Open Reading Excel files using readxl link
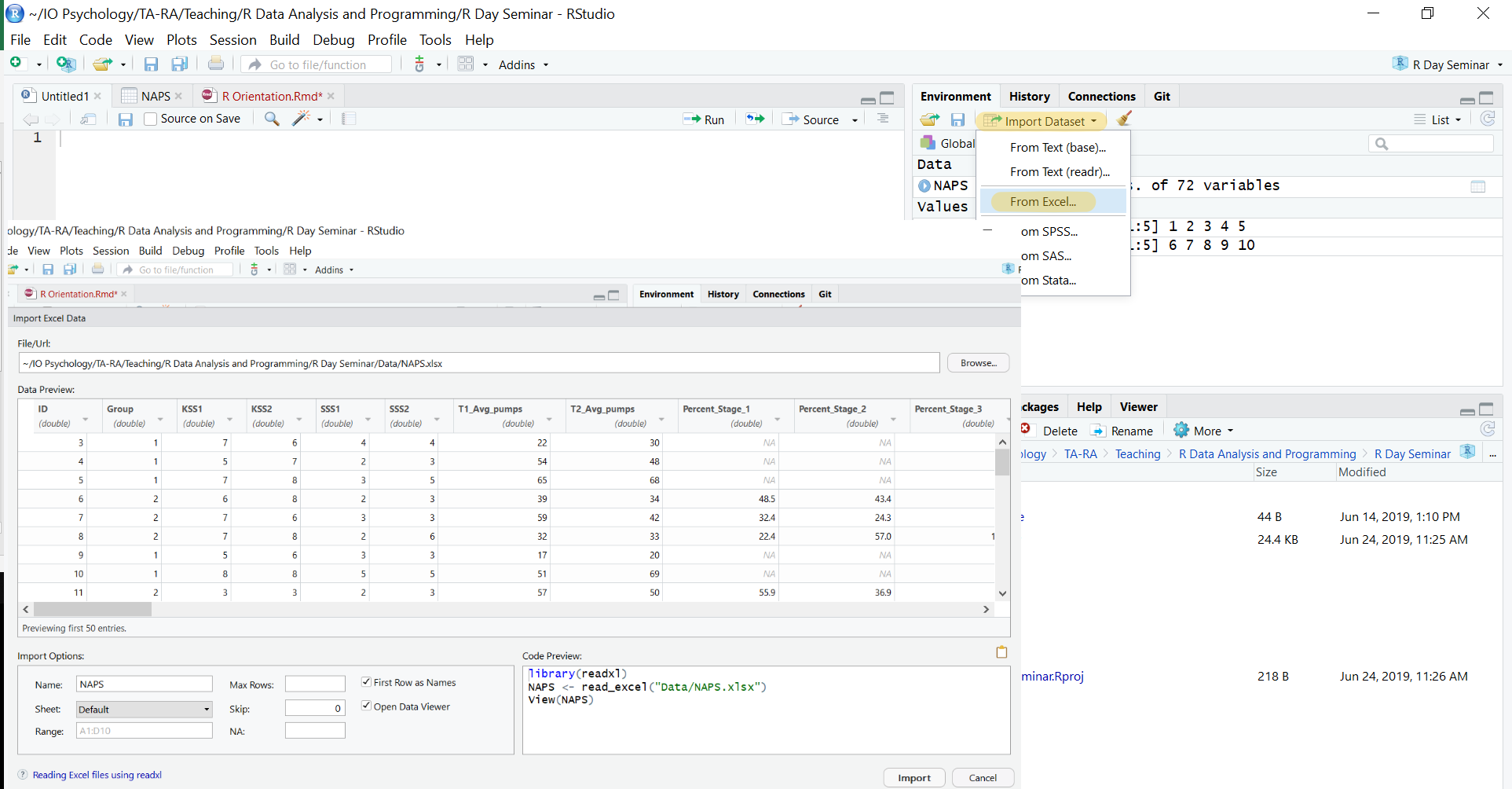 [x=97, y=775]
